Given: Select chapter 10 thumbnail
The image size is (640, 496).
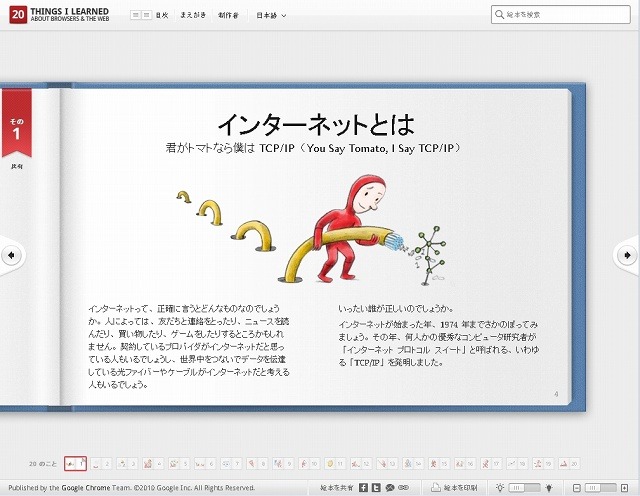Looking at the screenshot, I should (309, 464).
